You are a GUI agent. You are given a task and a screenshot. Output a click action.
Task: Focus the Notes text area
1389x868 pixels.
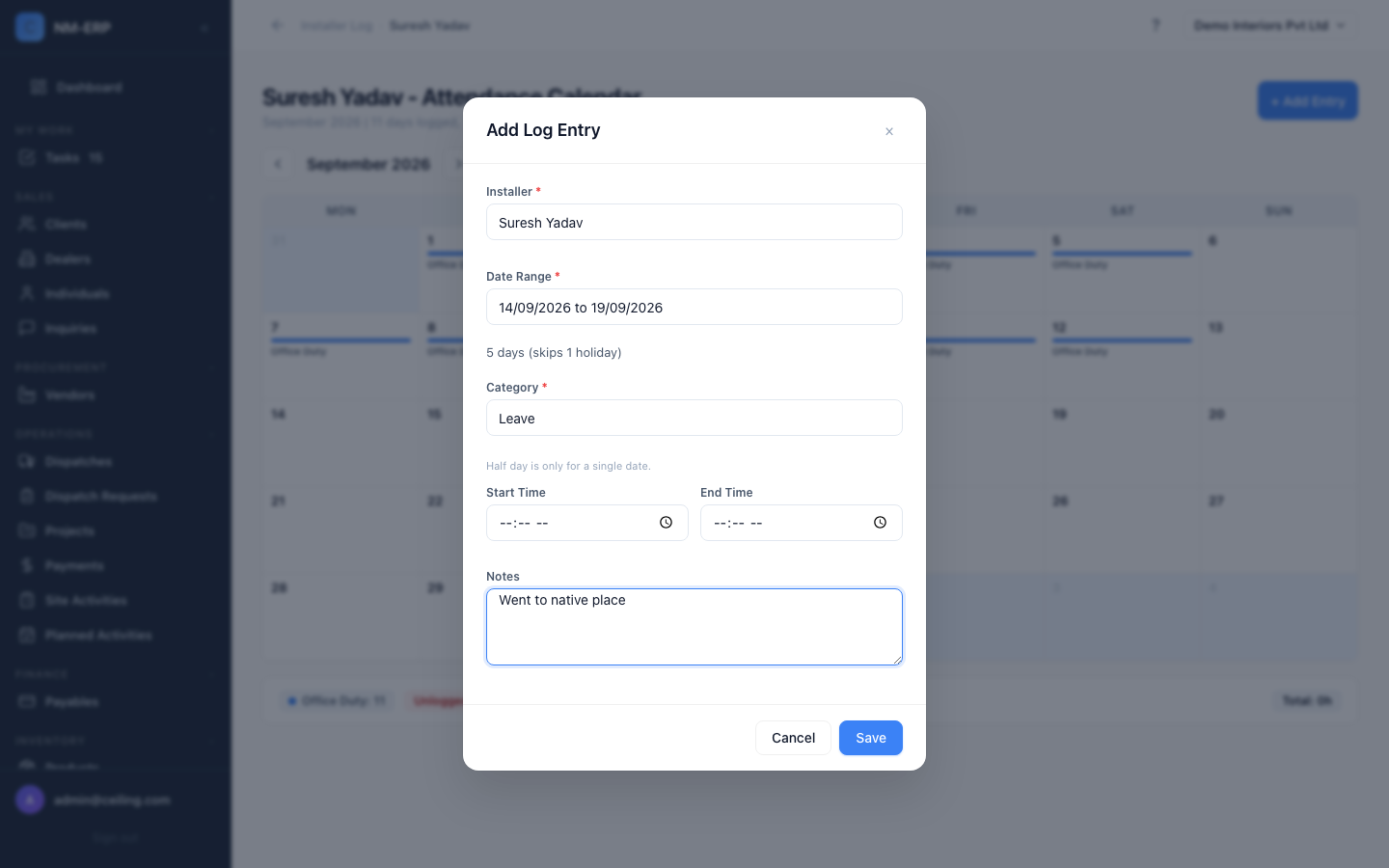(694, 627)
